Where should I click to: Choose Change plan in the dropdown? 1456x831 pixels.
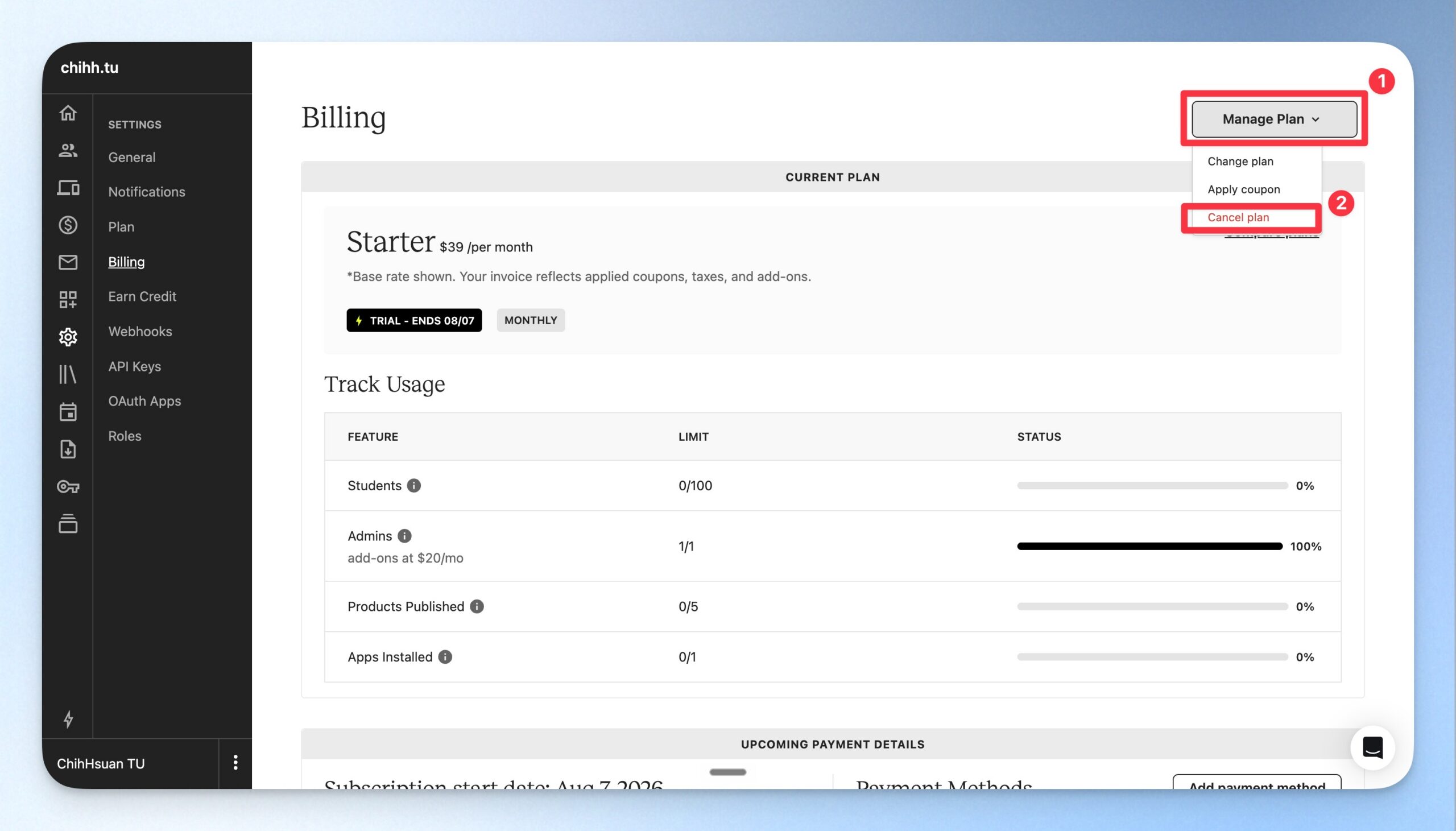click(1240, 161)
